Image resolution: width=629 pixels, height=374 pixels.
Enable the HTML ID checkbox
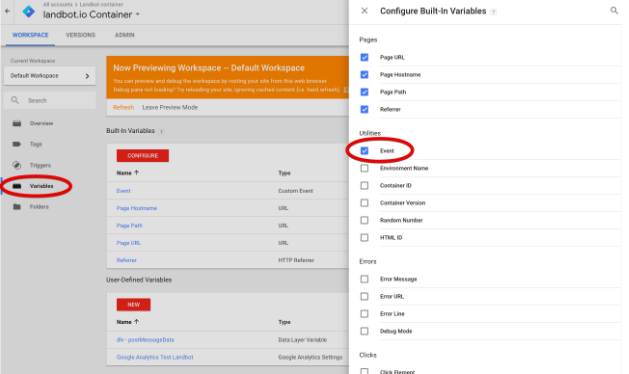click(x=364, y=238)
